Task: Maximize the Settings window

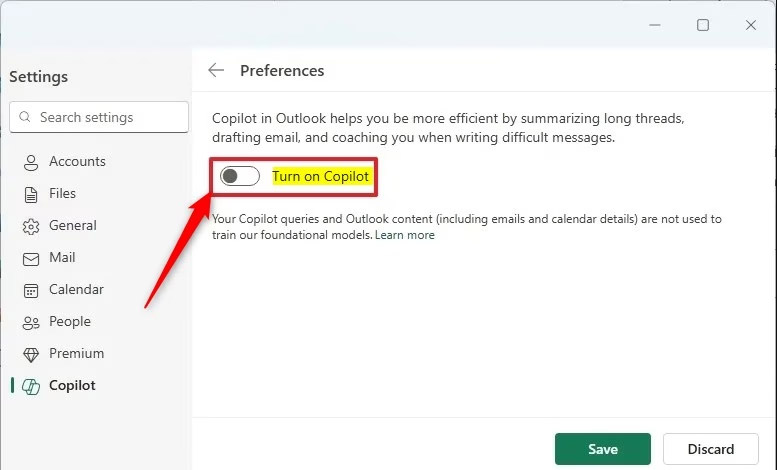Action: click(x=703, y=25)
